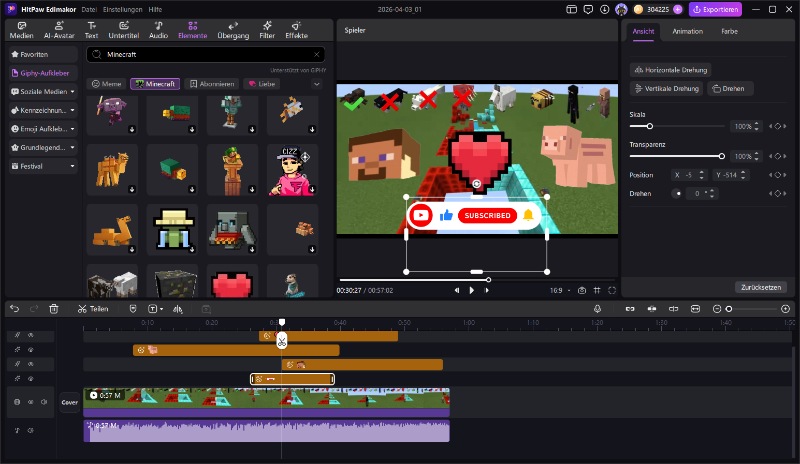Expand the Soziale Medien category
The width and height of the screenshot is (800, 464).
coord(72,91)
